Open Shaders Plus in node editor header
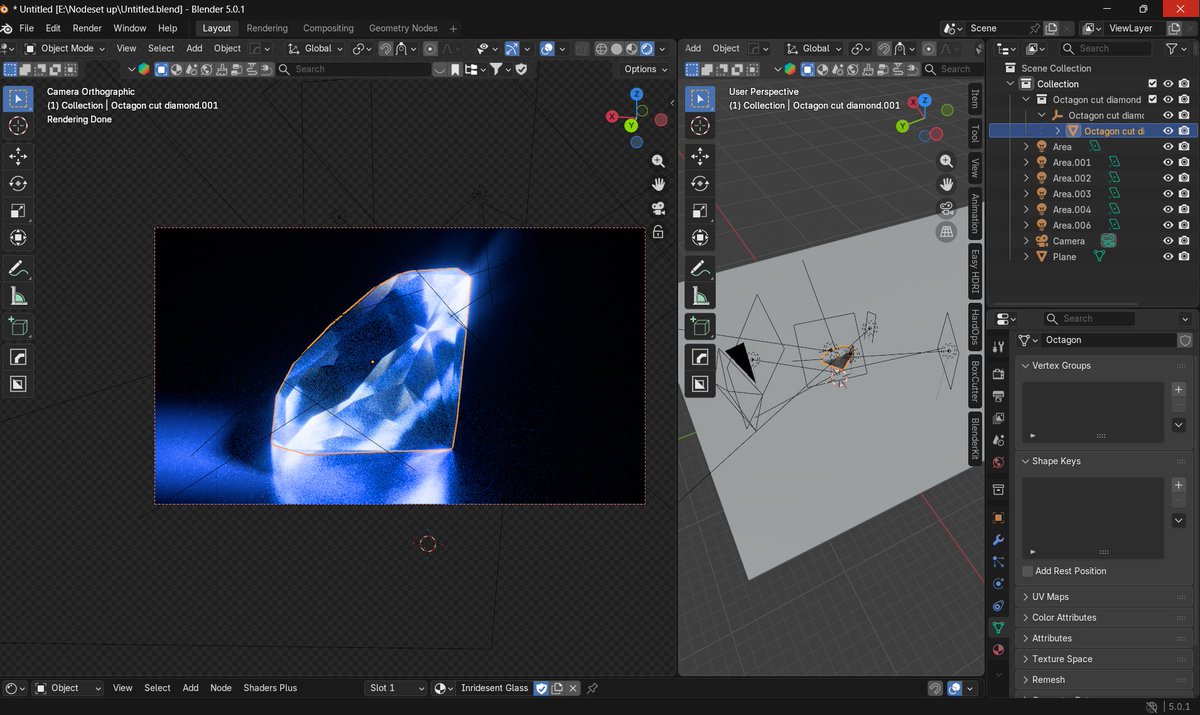This screenshot has height=715, width=1200. tap(270, 688)
